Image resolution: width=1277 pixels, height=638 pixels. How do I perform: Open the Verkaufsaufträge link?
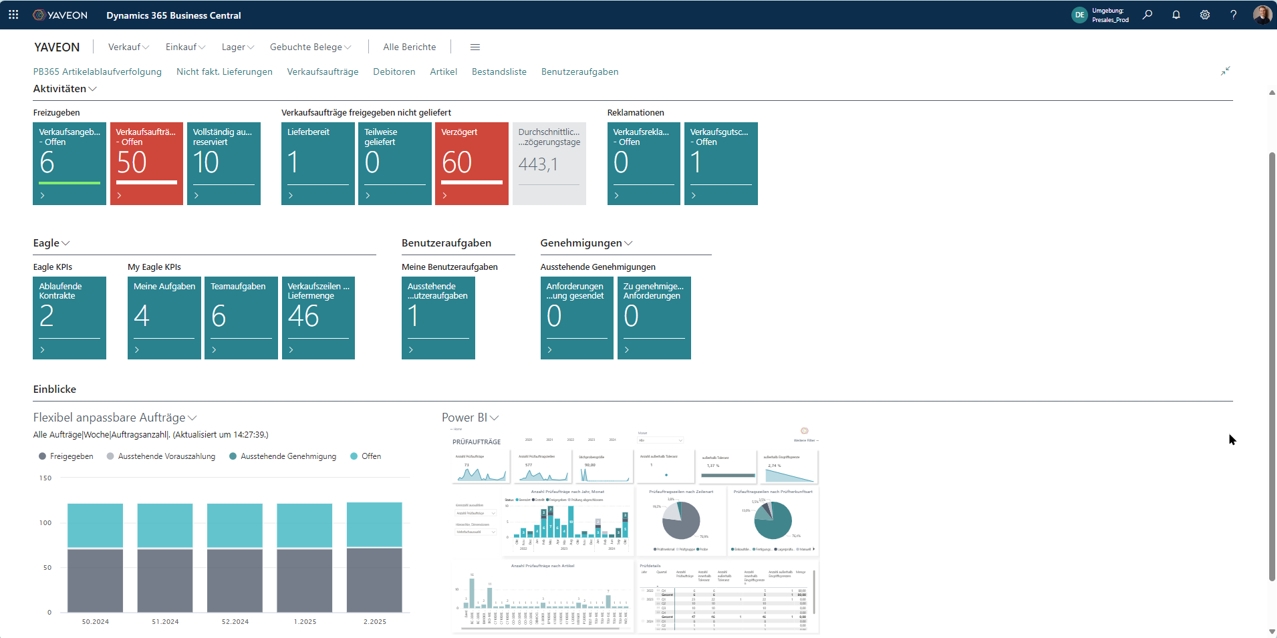coord(322,72)
